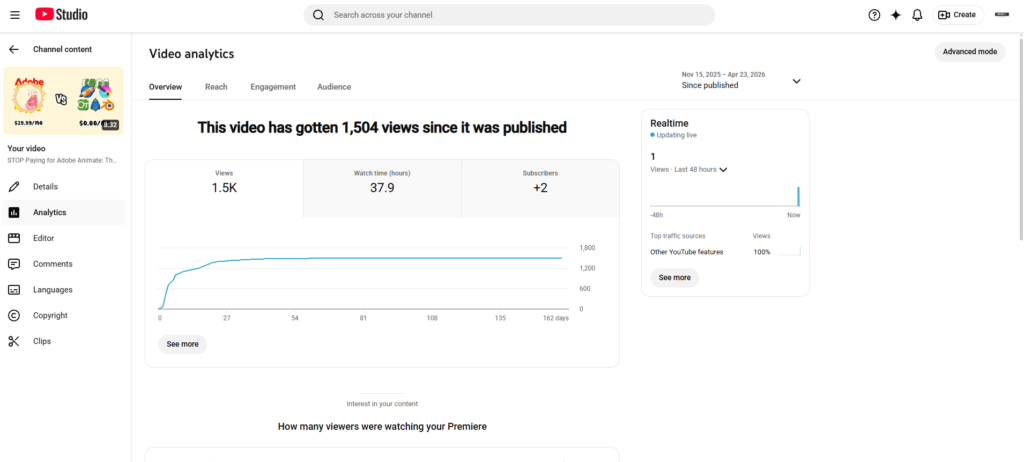
Task: Click the YouTube Studio logo
Action: click(61, 14)
